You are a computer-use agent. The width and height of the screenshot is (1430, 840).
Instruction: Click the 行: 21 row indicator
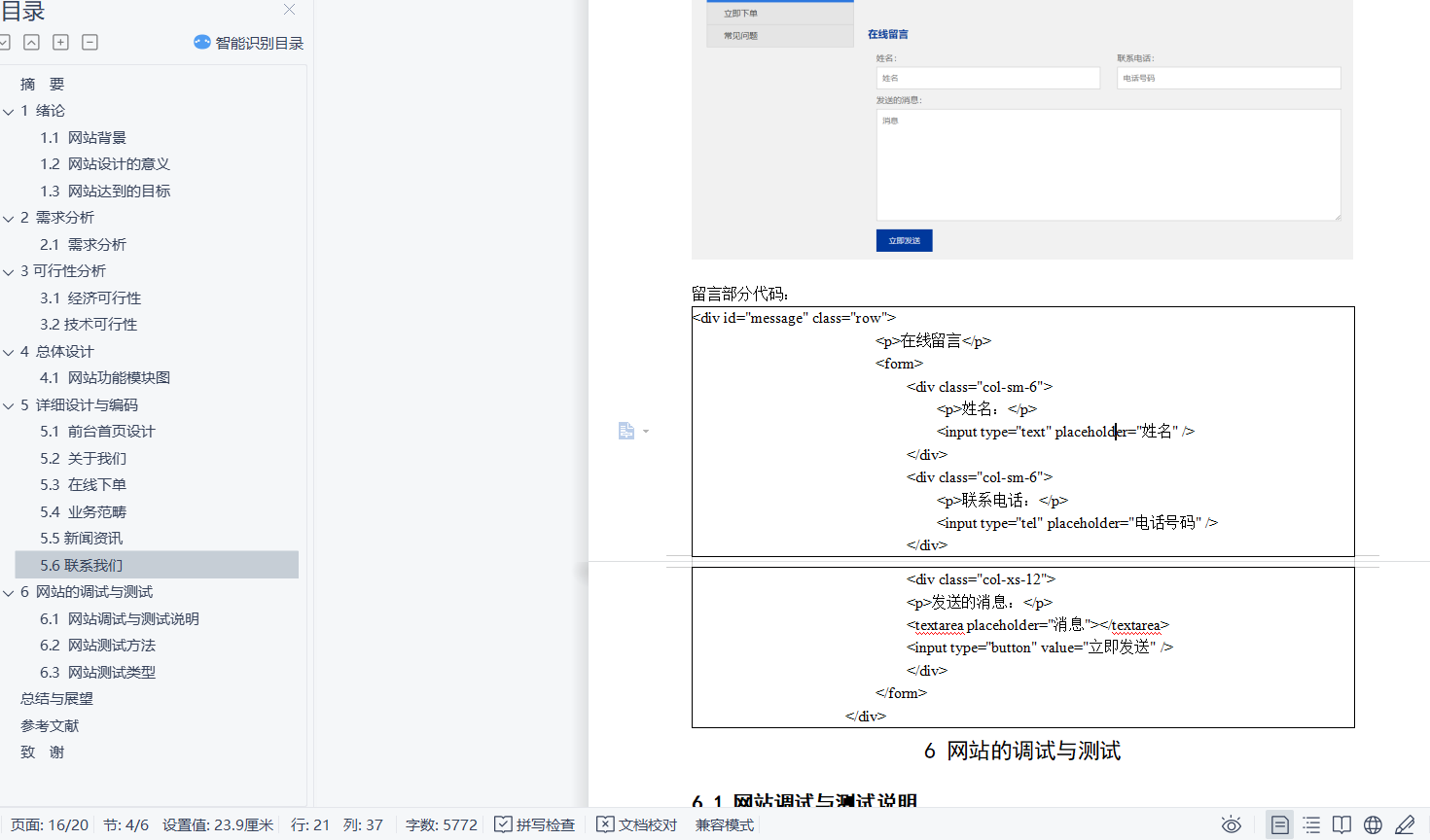[x=310, y=824]
